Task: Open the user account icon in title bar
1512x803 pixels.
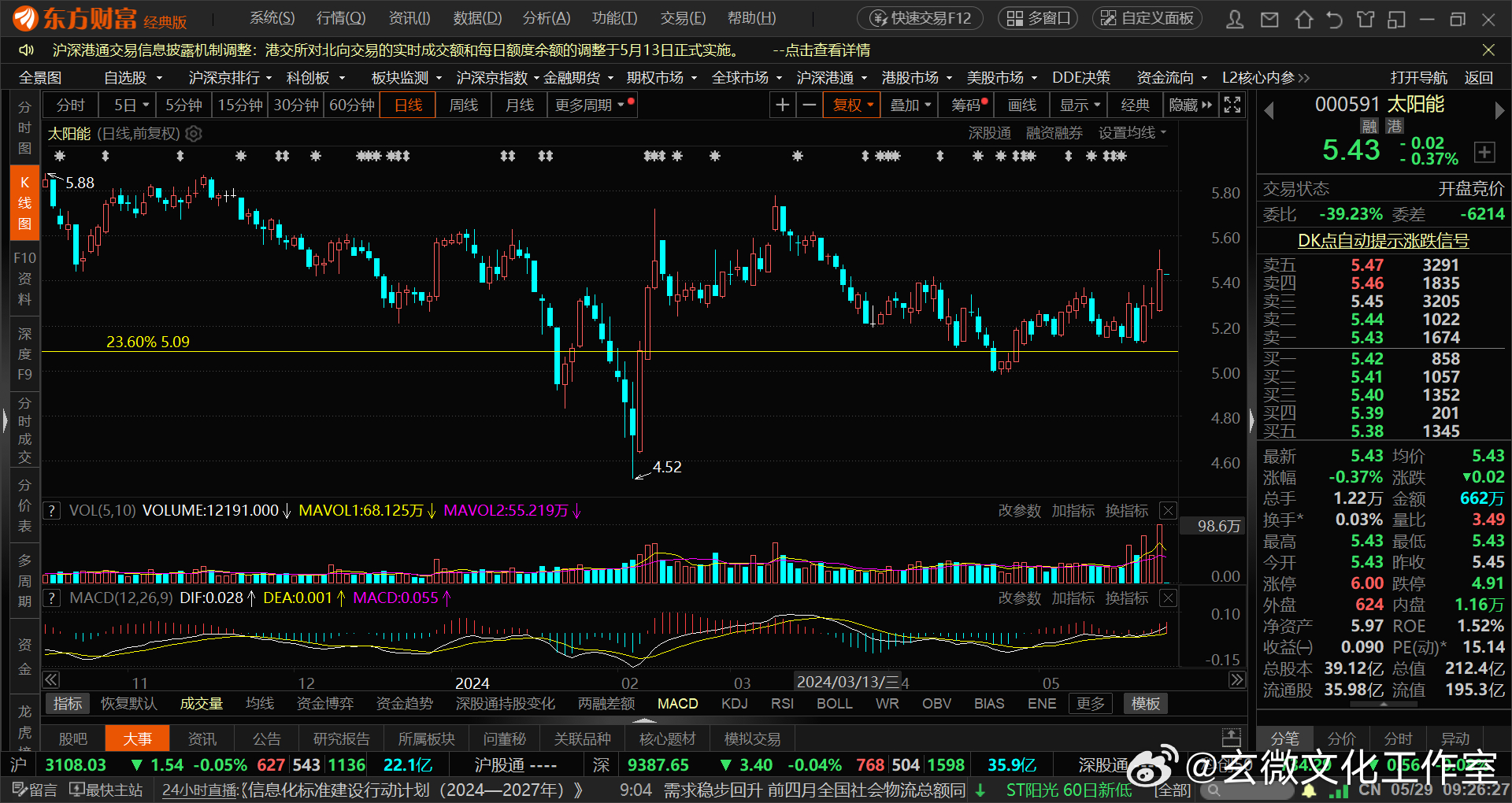Action: pos(1235,19)
